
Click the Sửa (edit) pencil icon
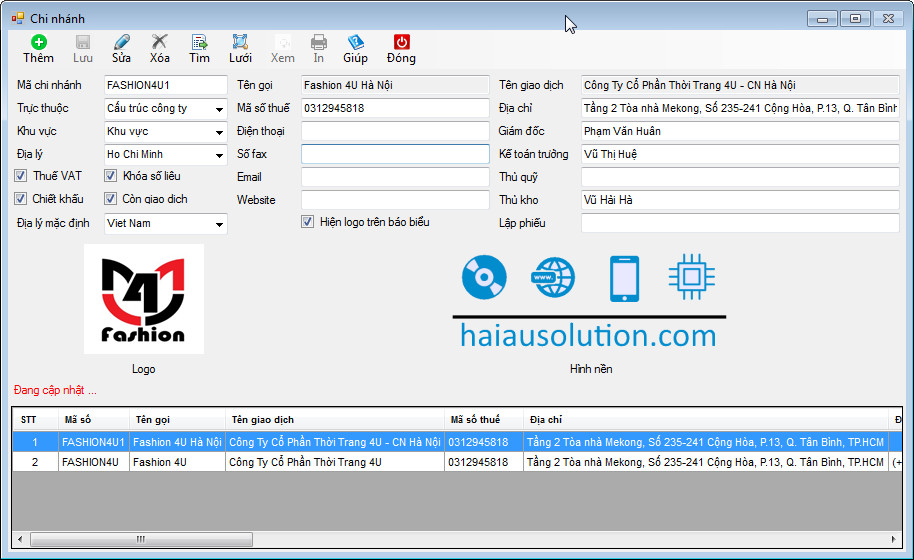(121, 42)
